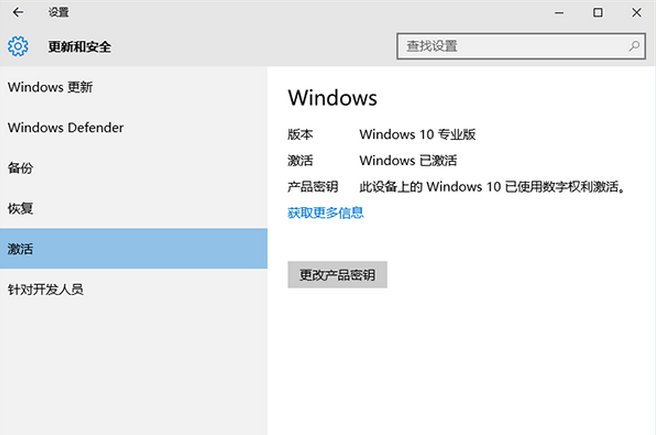Open Windows 更新 section
Viewport: 656px width, 435px height.
133,87
